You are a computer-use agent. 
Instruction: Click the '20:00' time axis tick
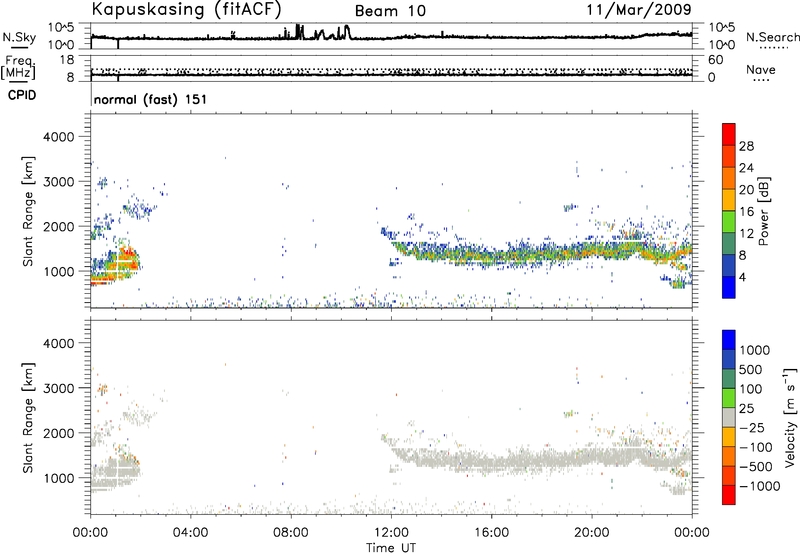pos(591,533)
